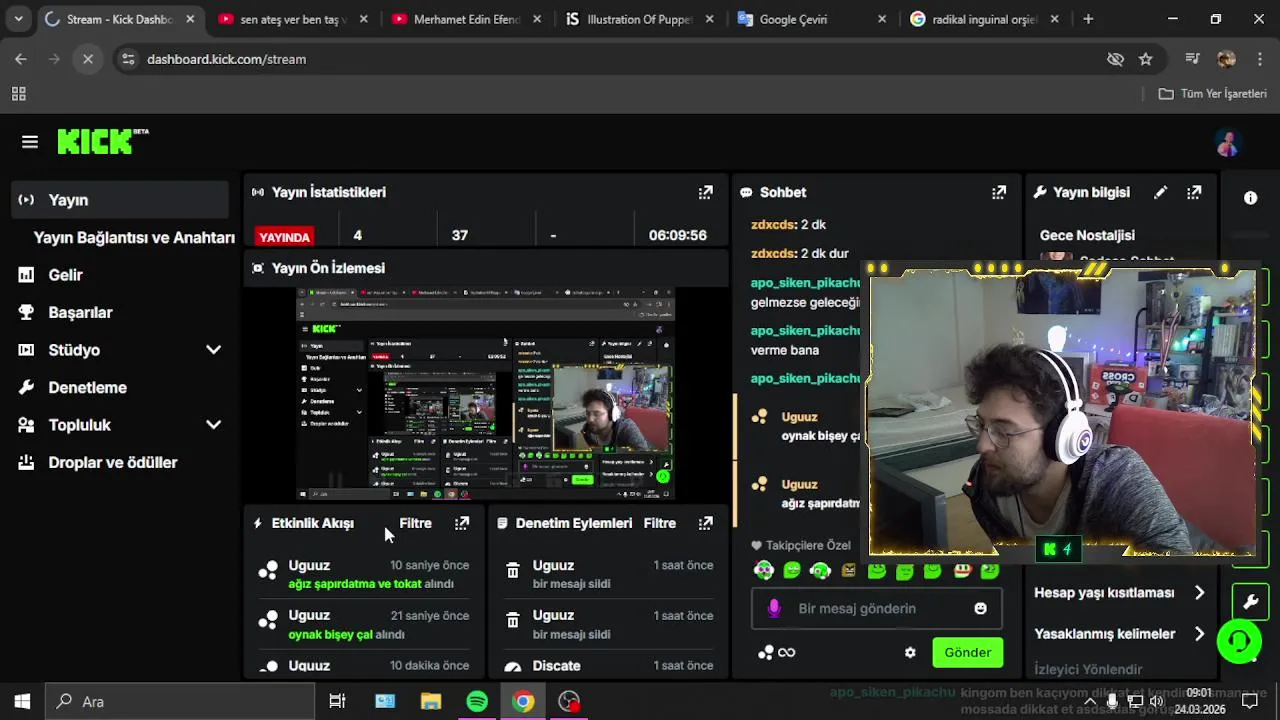The height and width of the screenshot is (720, 1280).
Task: Select the angry brown emote in the emote row
Action: click(x=849, y=571)
